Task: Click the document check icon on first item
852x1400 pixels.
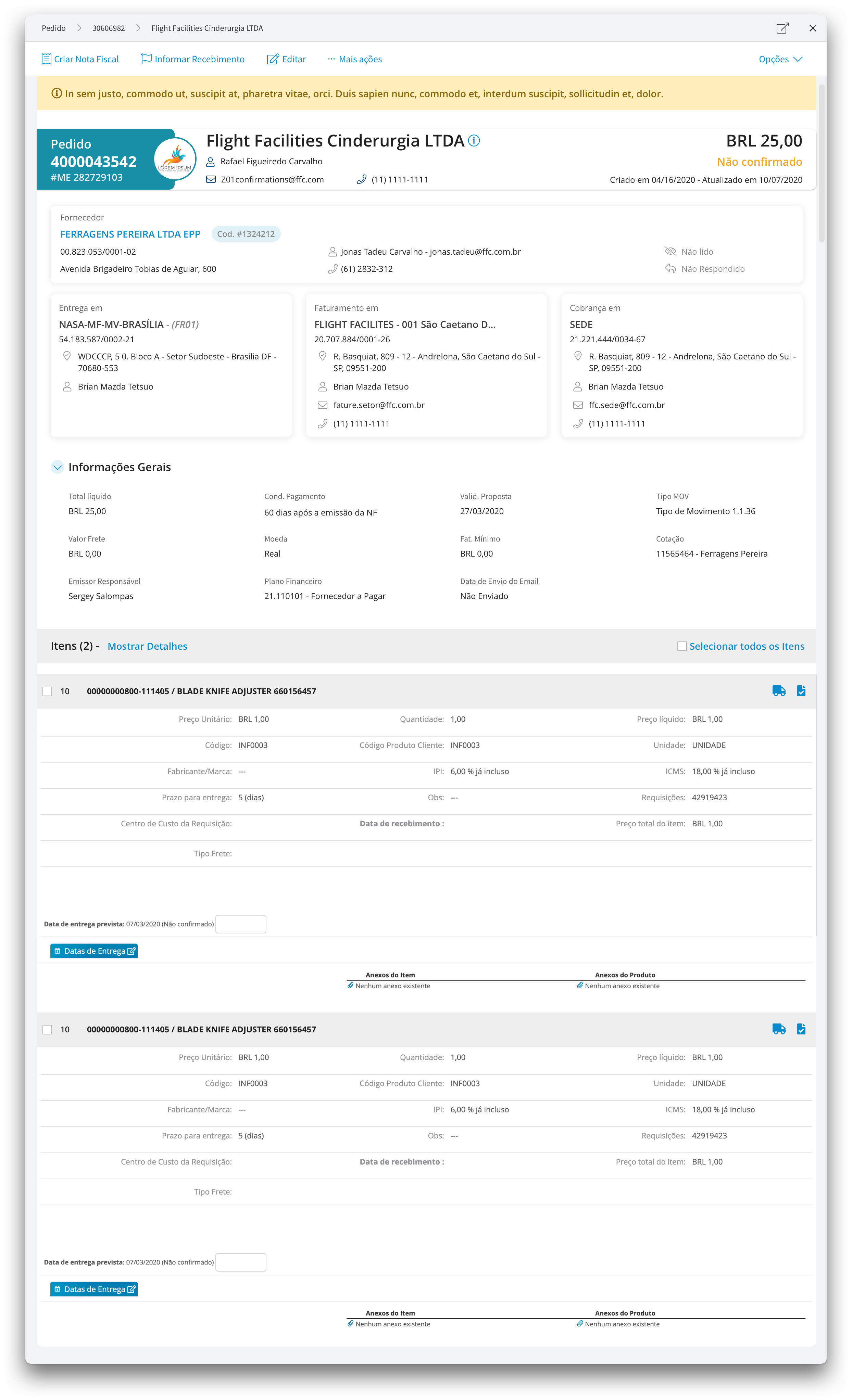Action: coord(801,691)
